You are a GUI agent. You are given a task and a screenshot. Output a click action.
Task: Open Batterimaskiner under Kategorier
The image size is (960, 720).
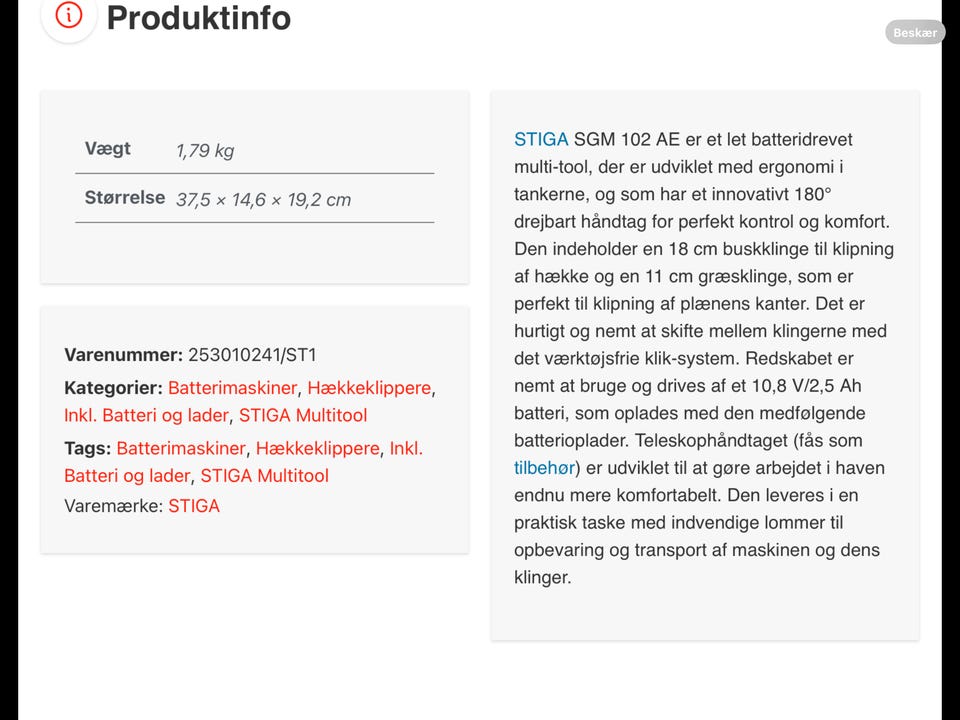pyautogui.click(x=232, y=388)
